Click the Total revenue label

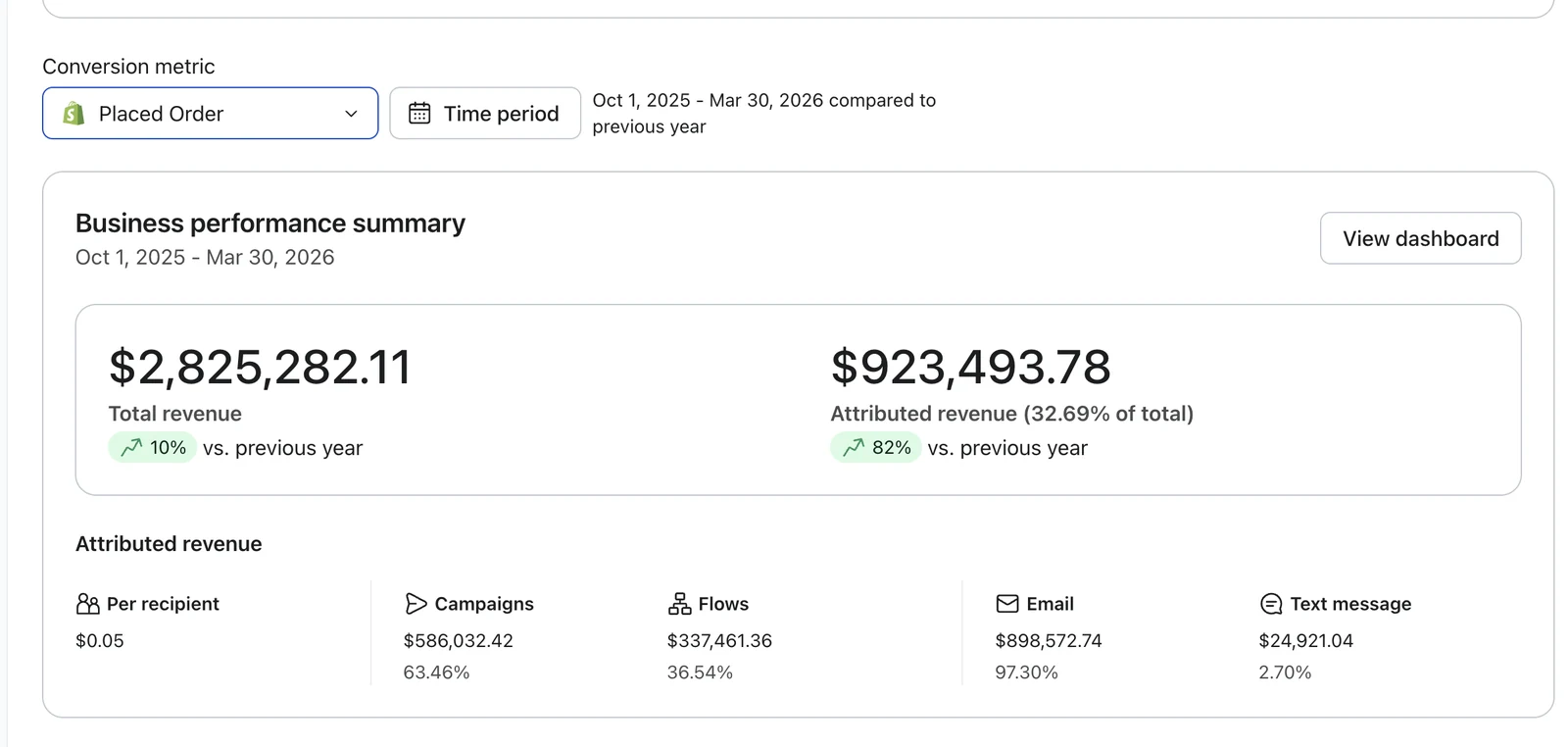pyautogui.click(x=175, y=414)
